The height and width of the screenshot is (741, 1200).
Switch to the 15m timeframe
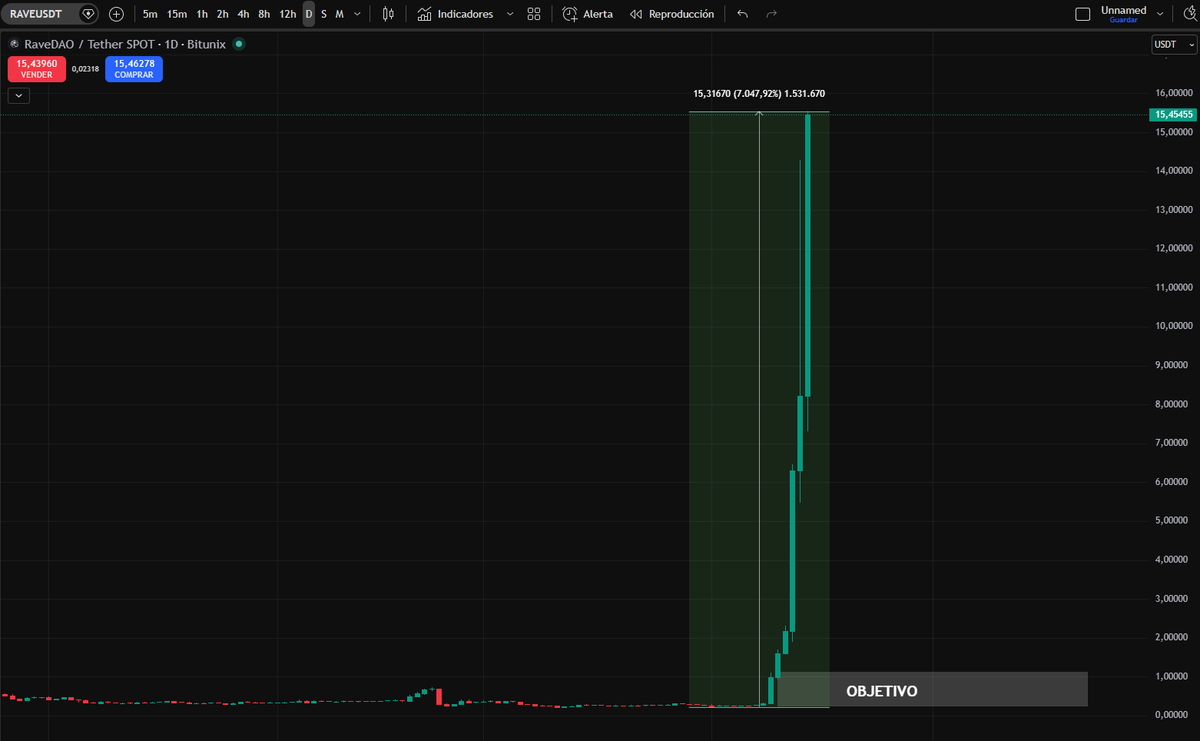(177, 14)
